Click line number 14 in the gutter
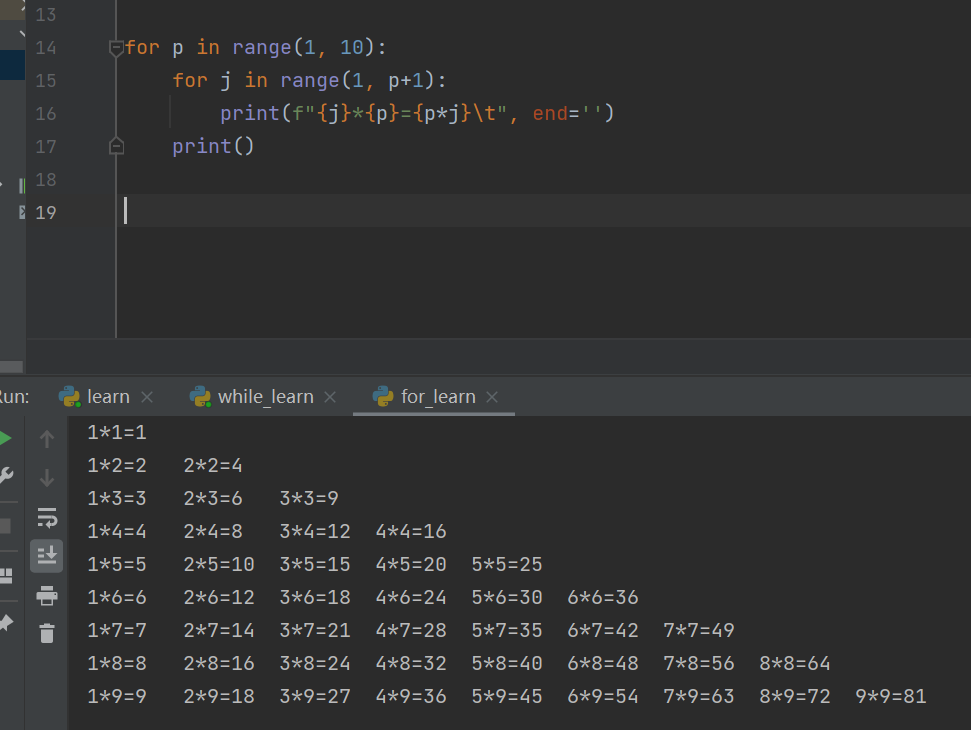Image resolution: width=971 pixels, height=730 pixels. [46, 48]
